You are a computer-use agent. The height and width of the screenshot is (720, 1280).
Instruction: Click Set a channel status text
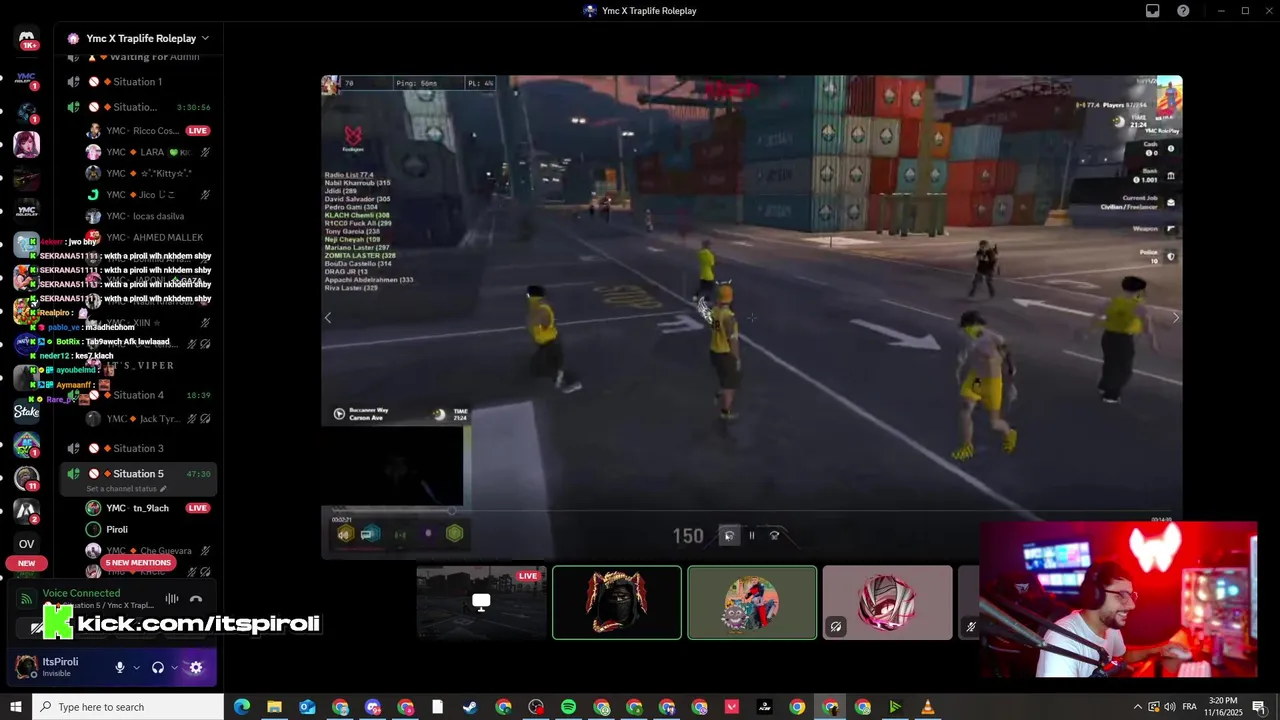pyautogui.click(x=121, y=489)
